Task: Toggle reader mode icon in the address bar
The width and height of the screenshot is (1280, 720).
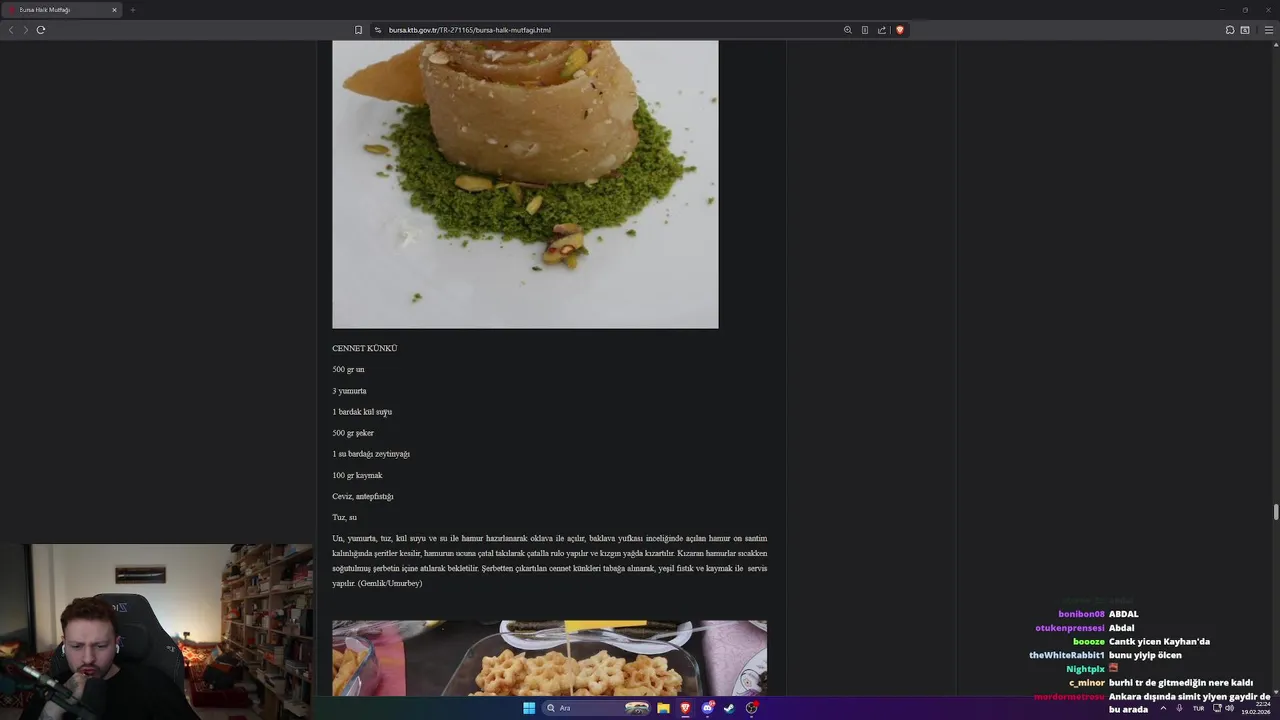Action: coord(865,30)
